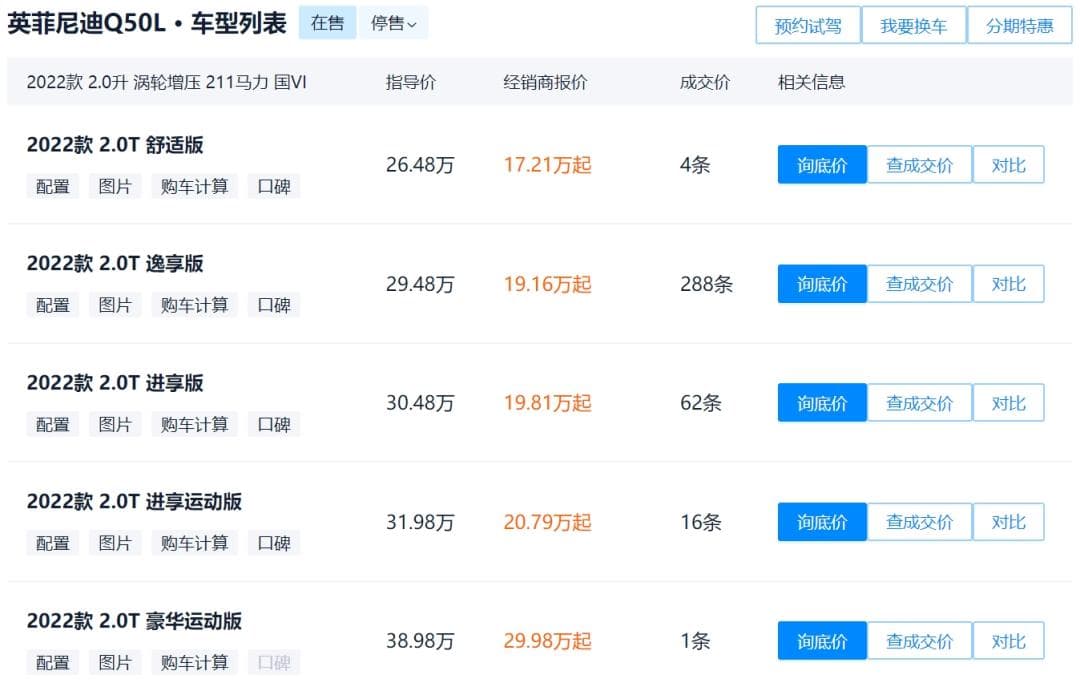This screenshot has height=691, width=1080.
Task: Click the 2022款 2.0T 豪华运动版 title
Action: tap(134, 621)
